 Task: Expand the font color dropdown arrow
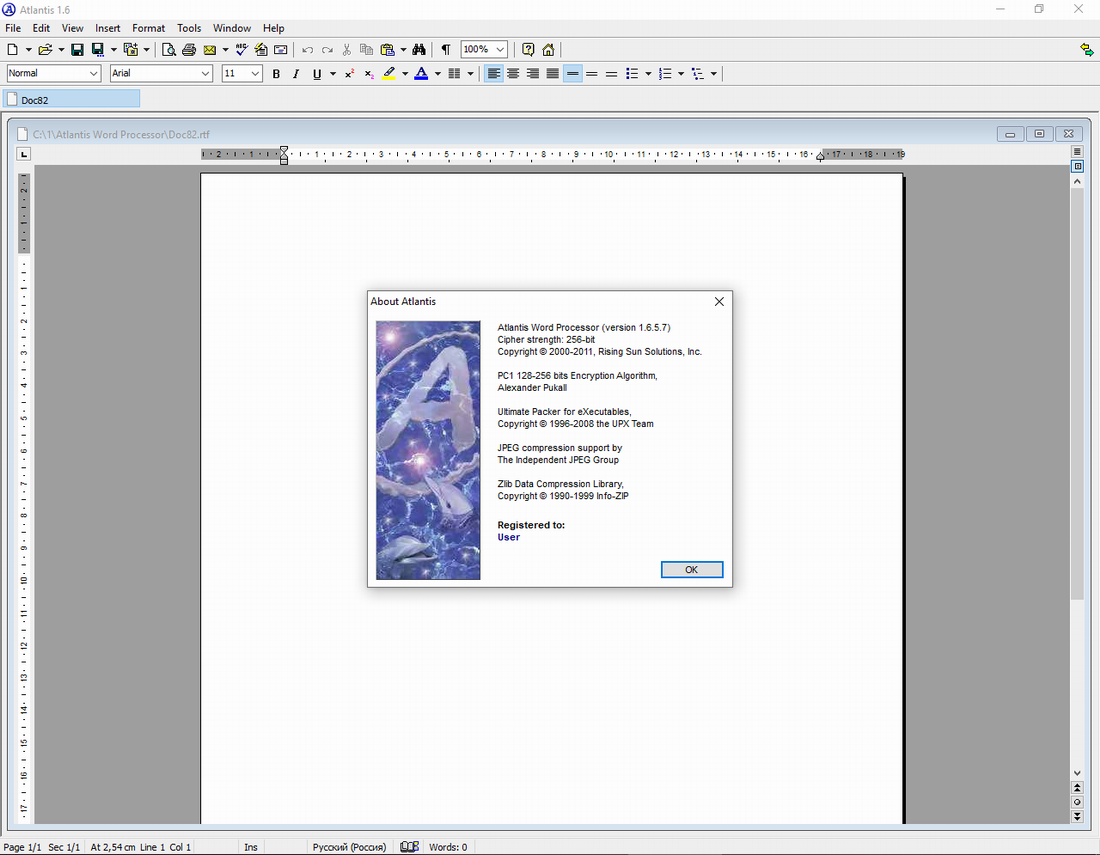coord(438,74)
